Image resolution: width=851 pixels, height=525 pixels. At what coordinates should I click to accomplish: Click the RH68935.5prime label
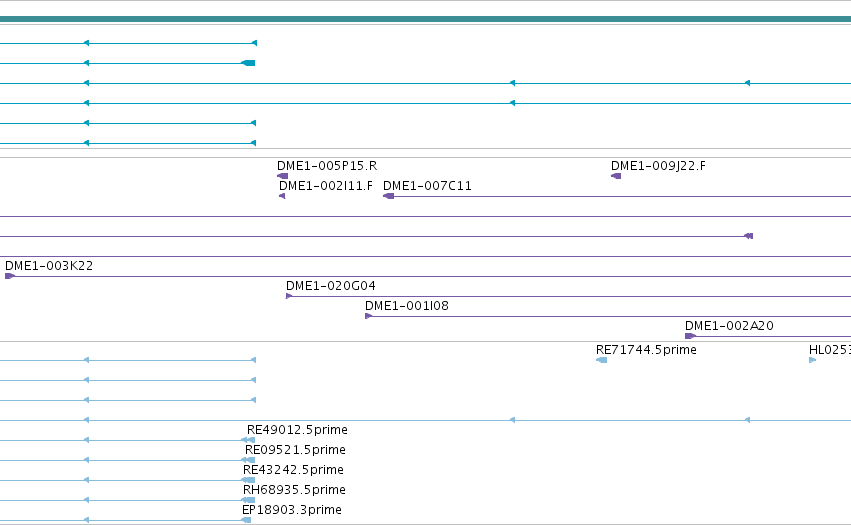294,490
